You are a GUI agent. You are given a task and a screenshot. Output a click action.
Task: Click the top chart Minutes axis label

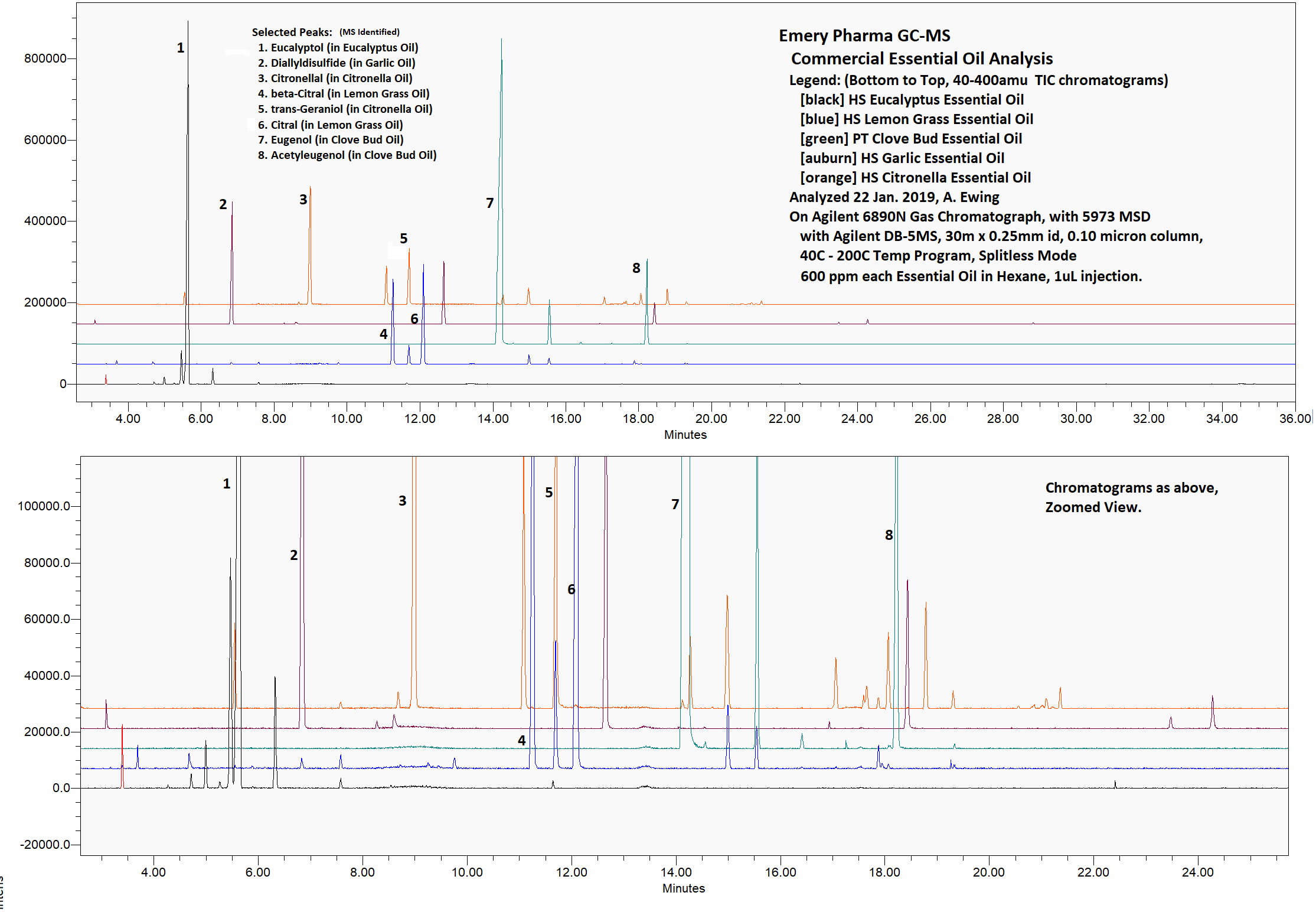[685, 435]
